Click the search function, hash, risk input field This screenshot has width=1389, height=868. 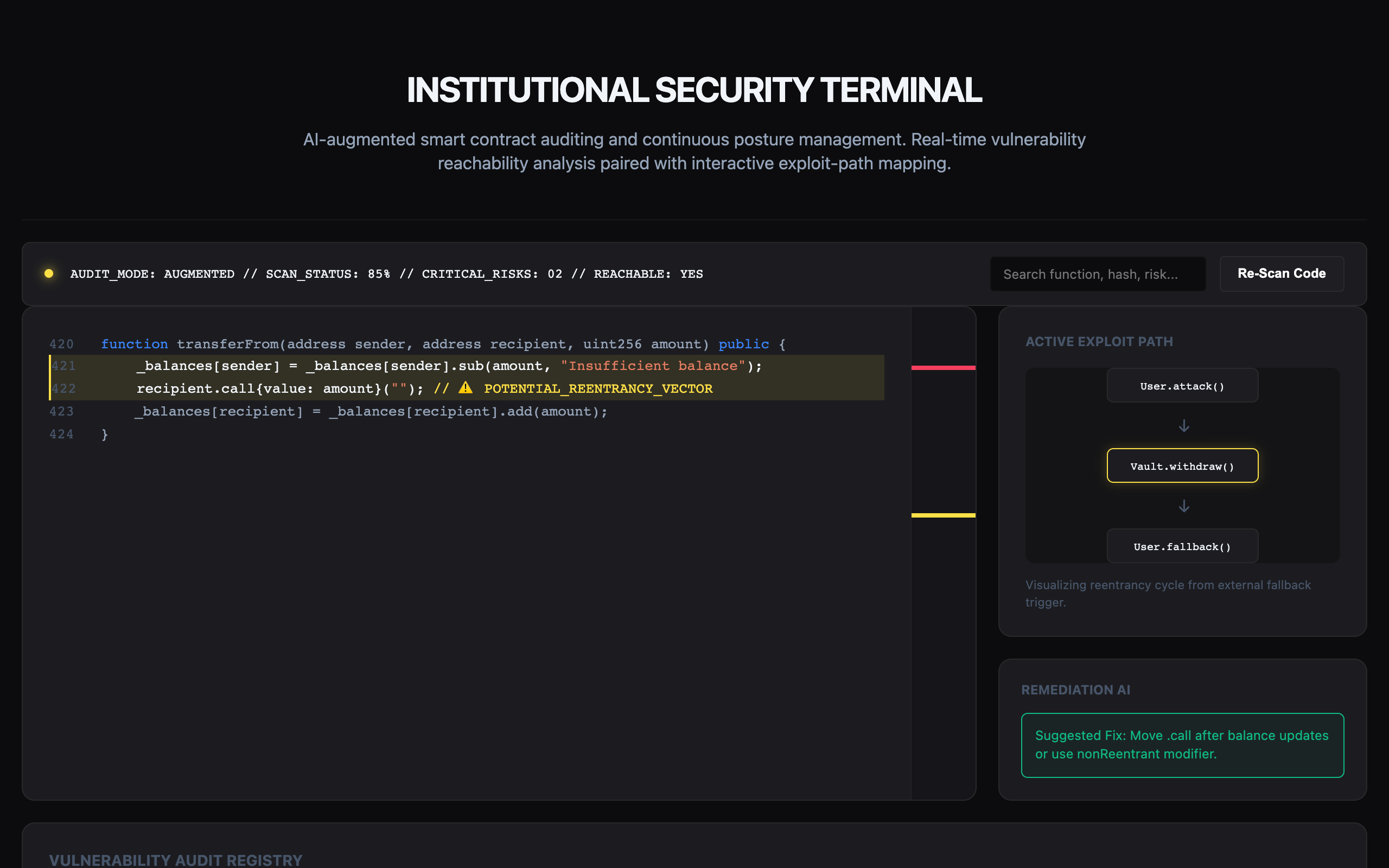click(1098, 274)
